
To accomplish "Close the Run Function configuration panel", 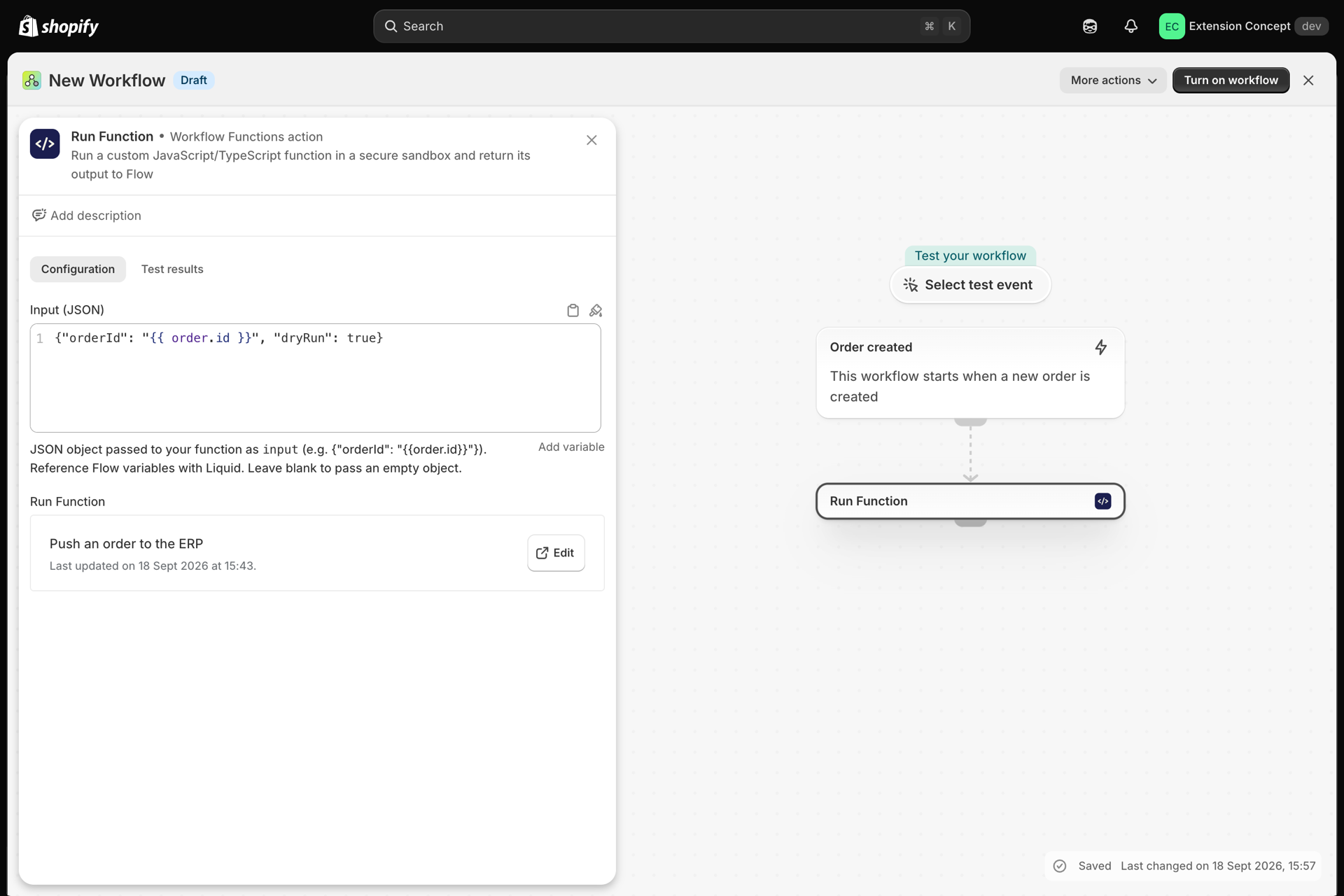I will tap(591, 140).
